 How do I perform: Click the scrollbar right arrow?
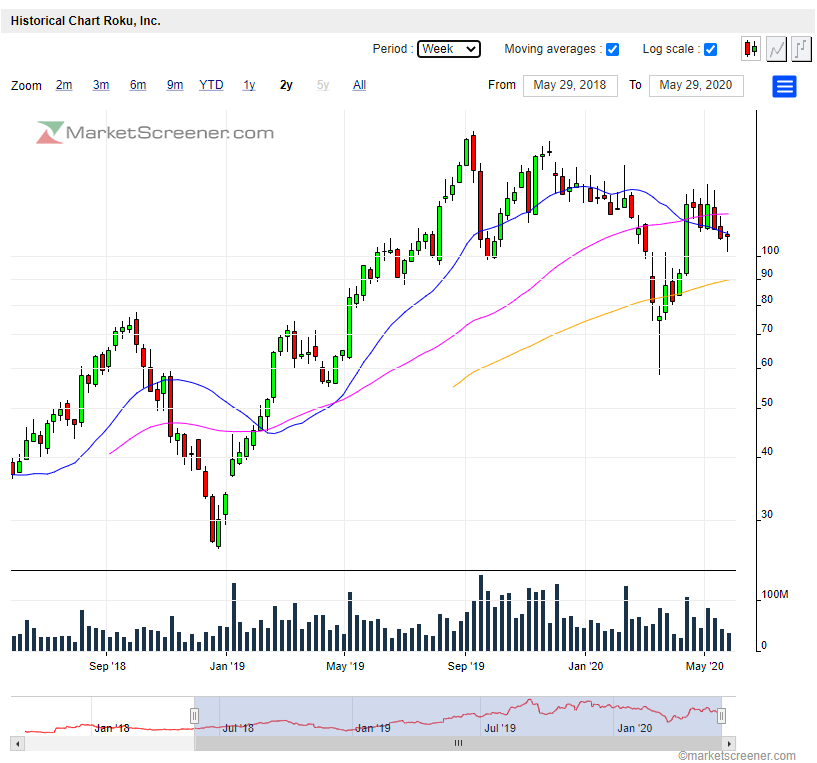pyautogui.click(x=729, y=744)
